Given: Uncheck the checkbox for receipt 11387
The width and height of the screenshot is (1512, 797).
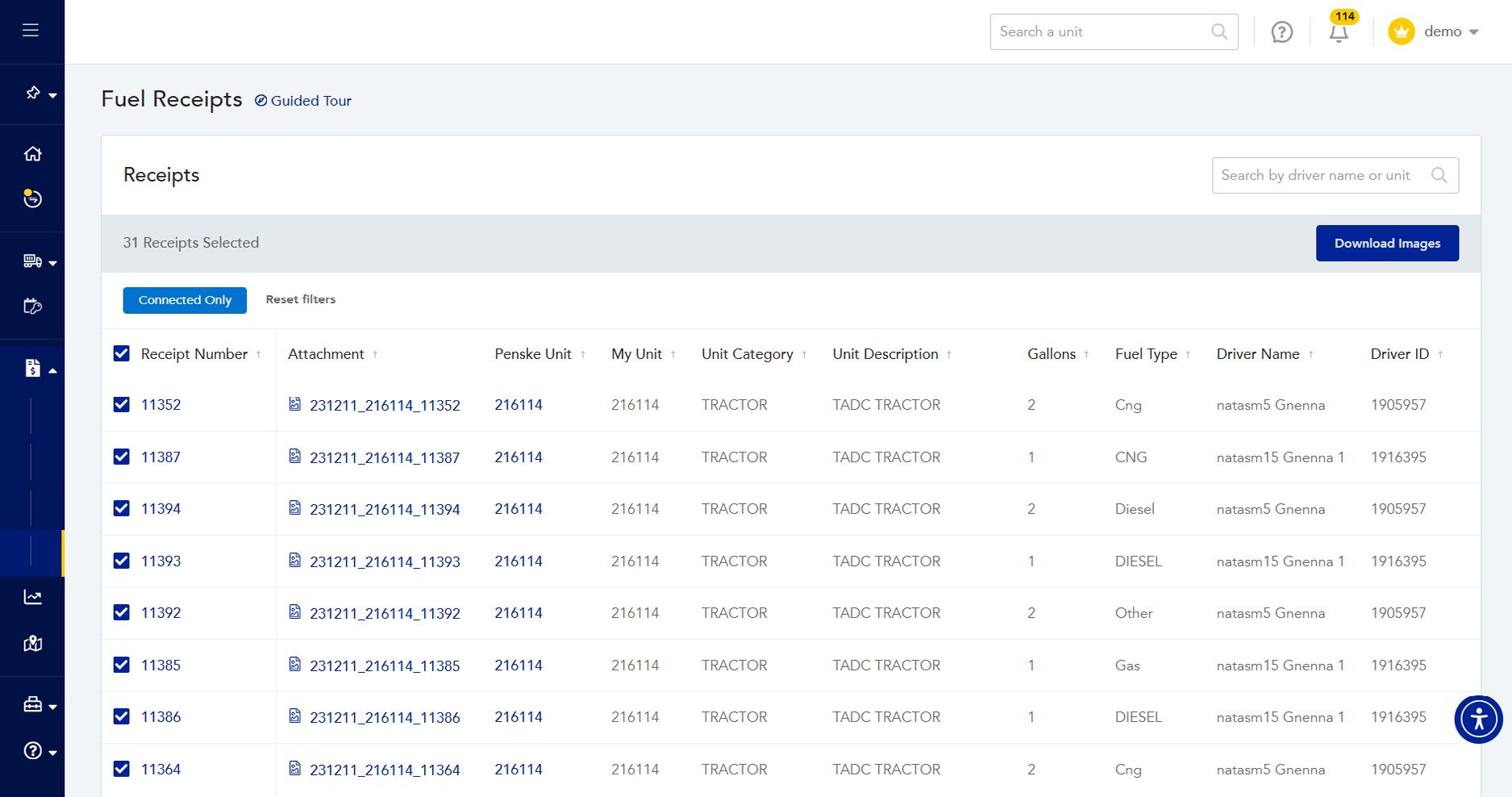Looking at the screenshot, I should pos(122,457).
